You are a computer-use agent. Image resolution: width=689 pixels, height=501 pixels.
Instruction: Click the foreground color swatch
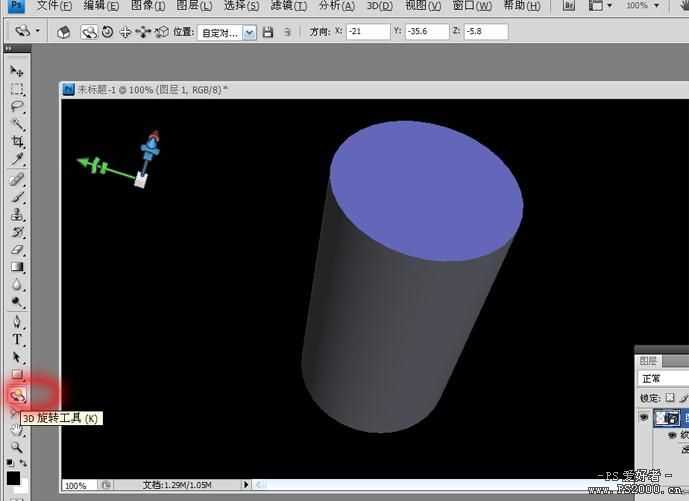(x=13, y=478)
